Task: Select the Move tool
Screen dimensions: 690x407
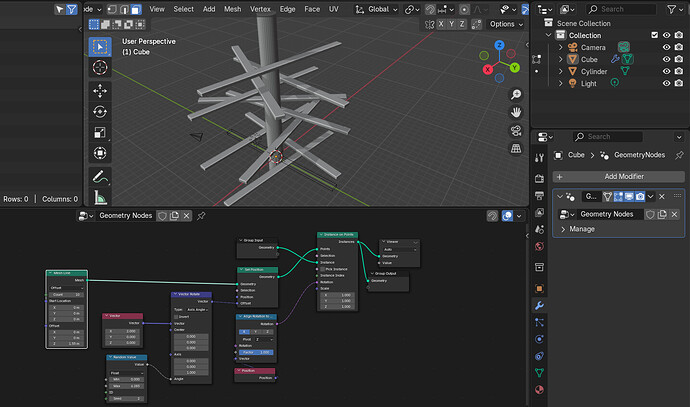Action: pyautogui.click(x=100, y=91)
